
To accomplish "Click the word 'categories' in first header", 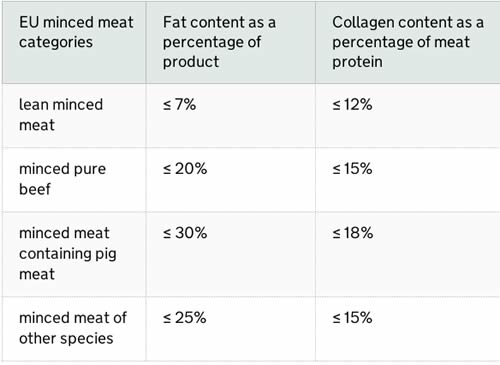I will tap(56, 43).
